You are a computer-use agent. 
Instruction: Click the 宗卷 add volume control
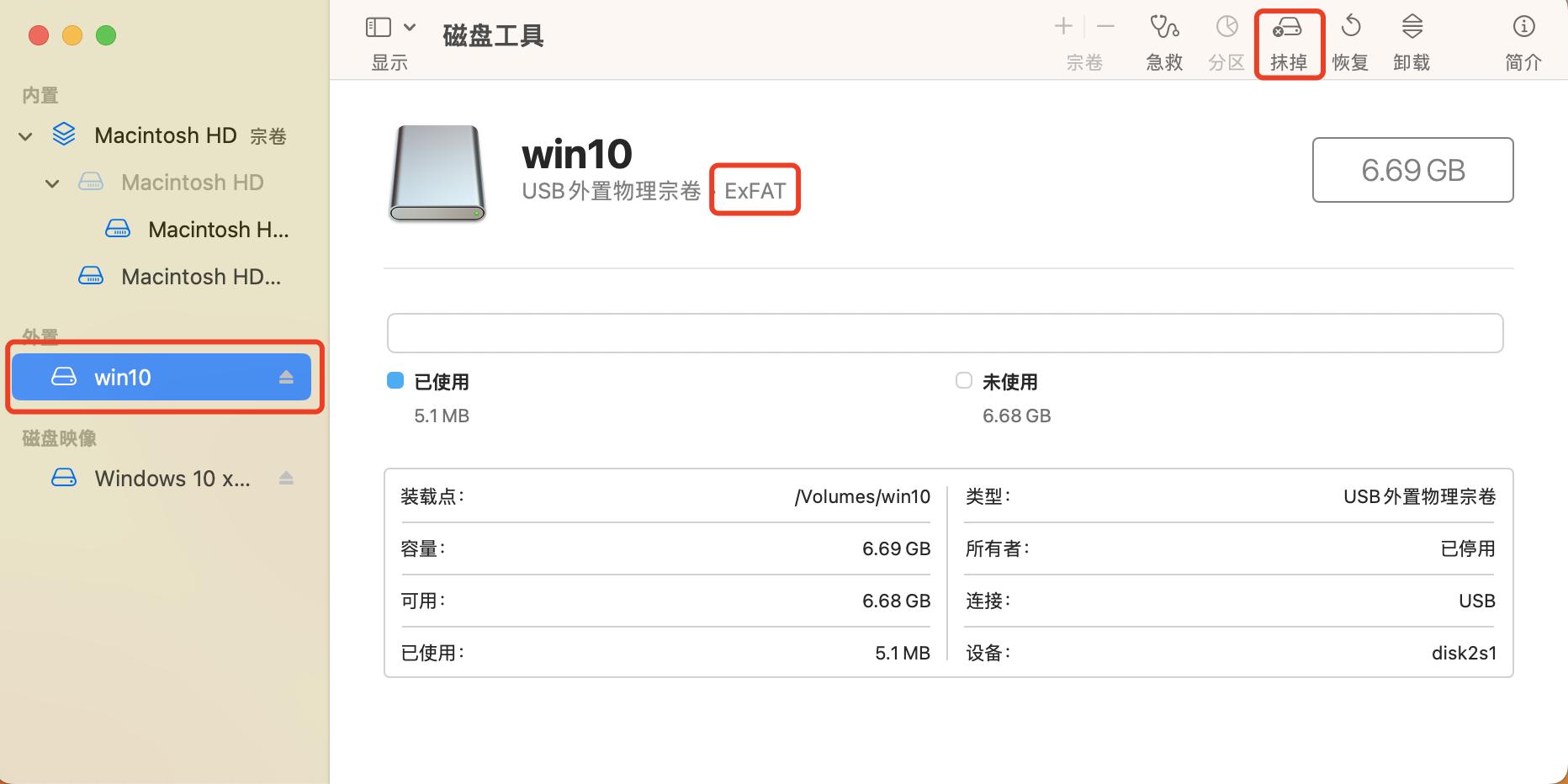pos(1062,26)
